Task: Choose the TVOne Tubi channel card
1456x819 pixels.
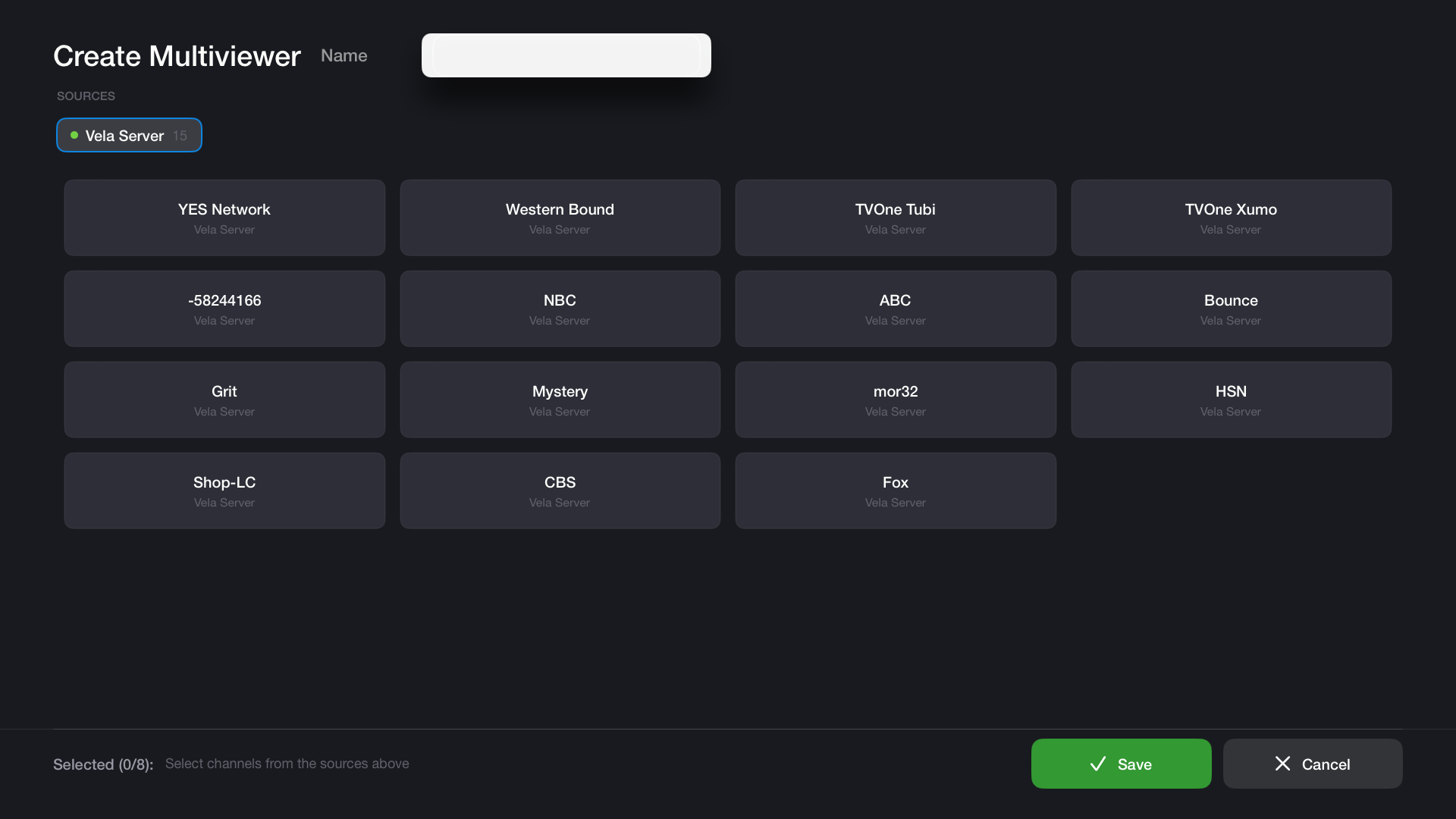Action: click(x=896, y=218)
